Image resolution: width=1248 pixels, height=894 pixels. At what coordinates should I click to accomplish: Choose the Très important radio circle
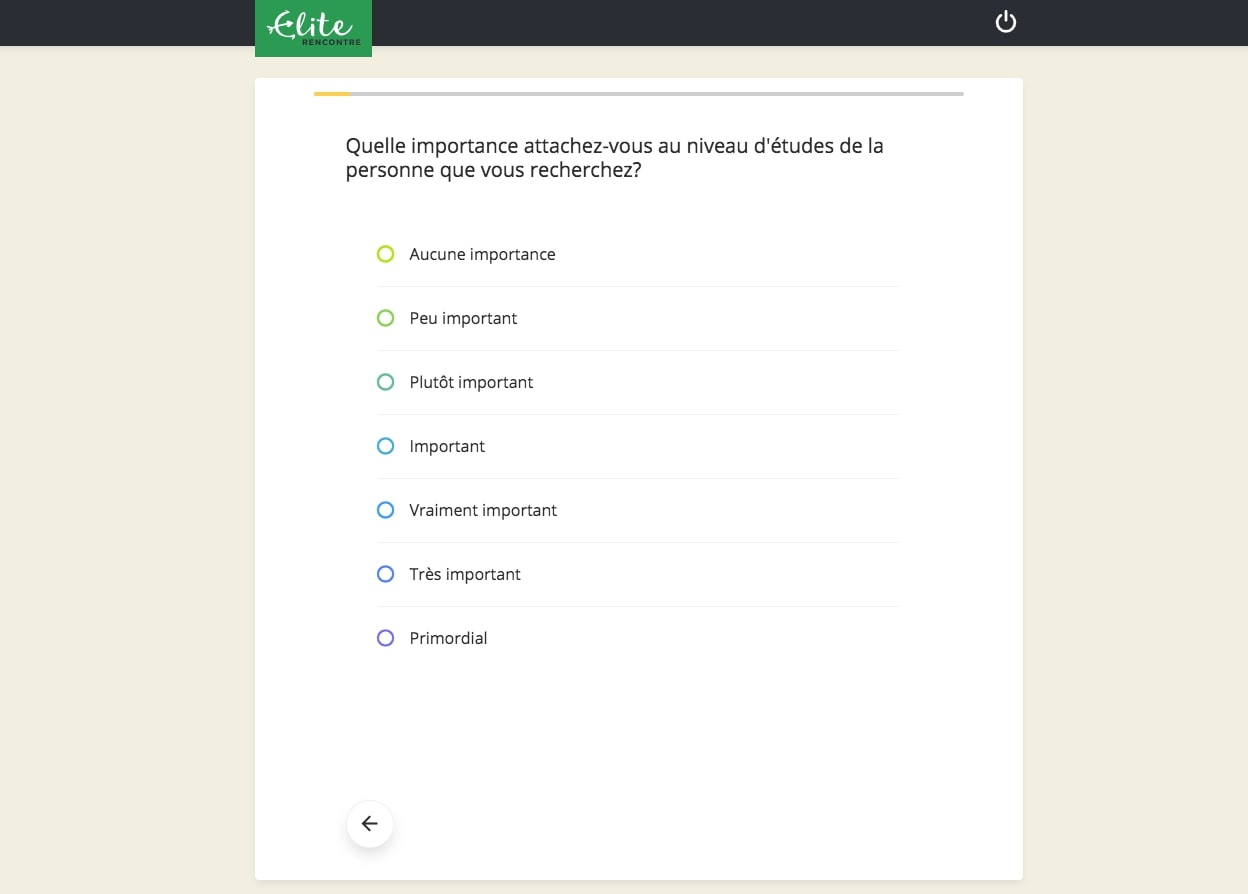[x=385, y=574]
